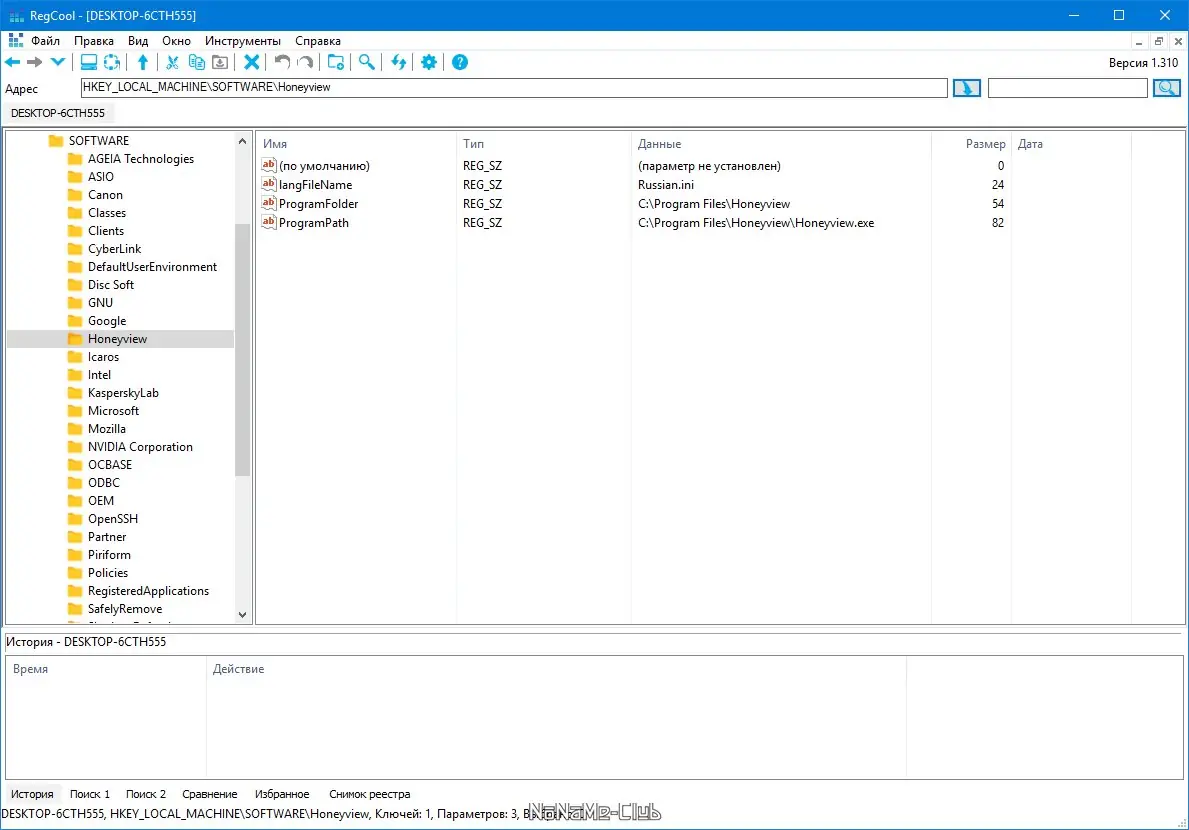Select the Disc Soft registry key
The image size is (1189, 830).
[111, 285]
